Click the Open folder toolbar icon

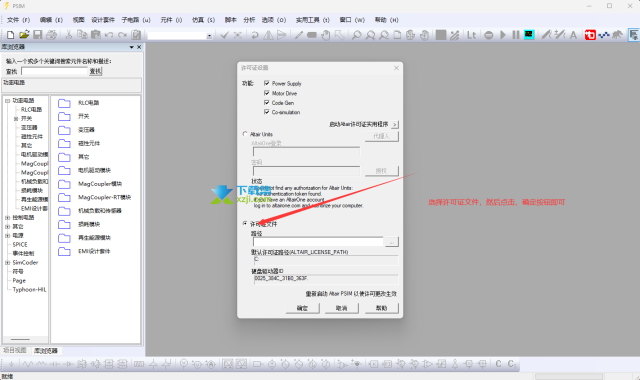coord(24,35)
